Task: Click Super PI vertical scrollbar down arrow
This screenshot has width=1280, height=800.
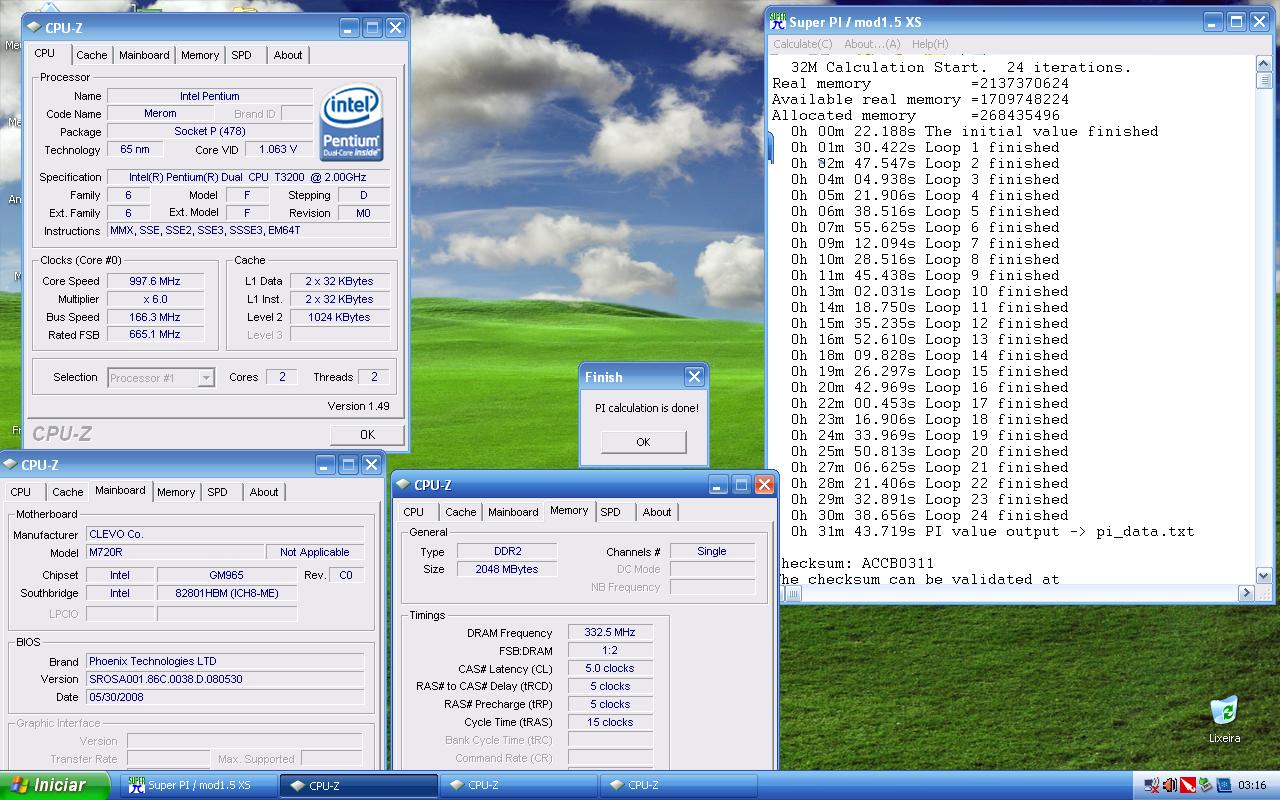Action: point(1264,576)
